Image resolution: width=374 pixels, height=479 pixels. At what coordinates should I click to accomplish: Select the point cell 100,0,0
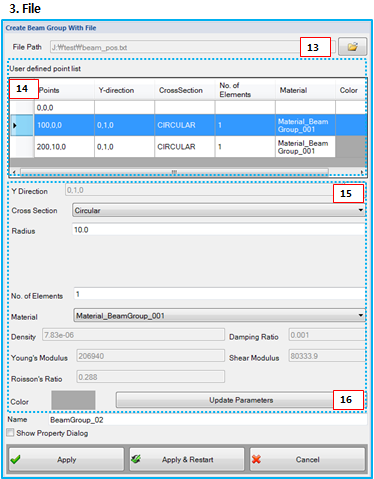(x=64, y=125)
